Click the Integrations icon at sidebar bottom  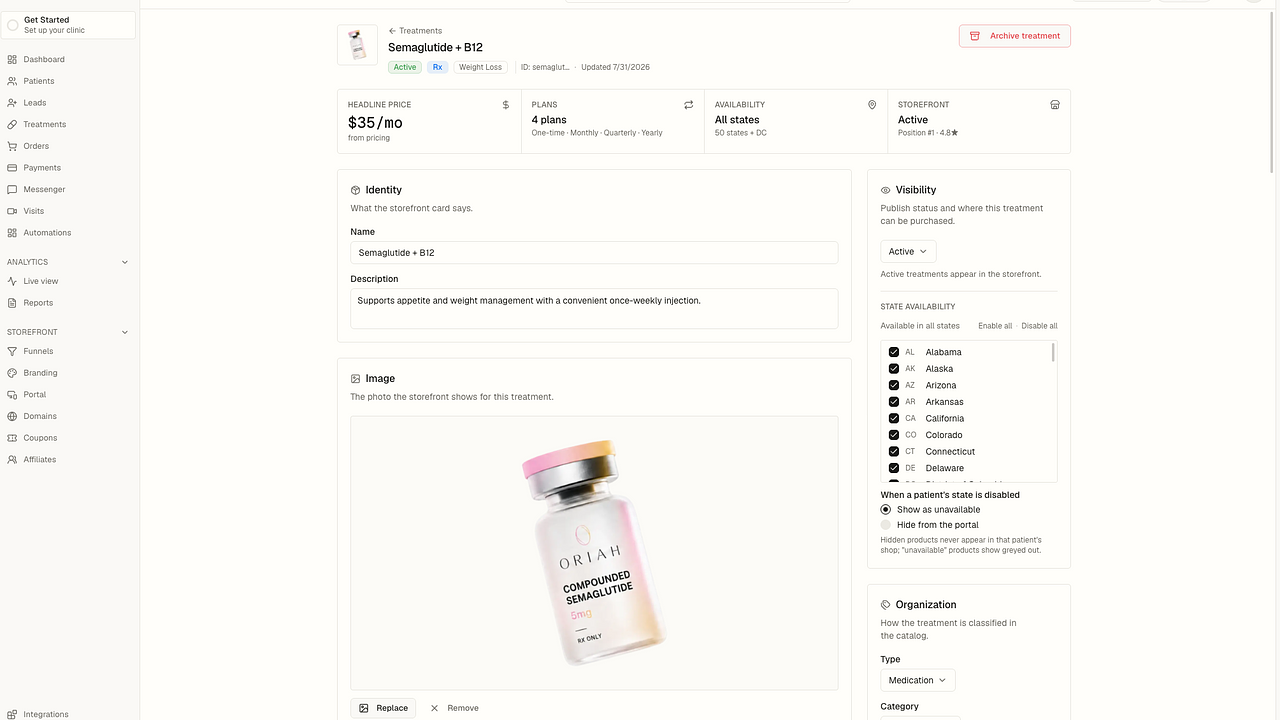12,714
